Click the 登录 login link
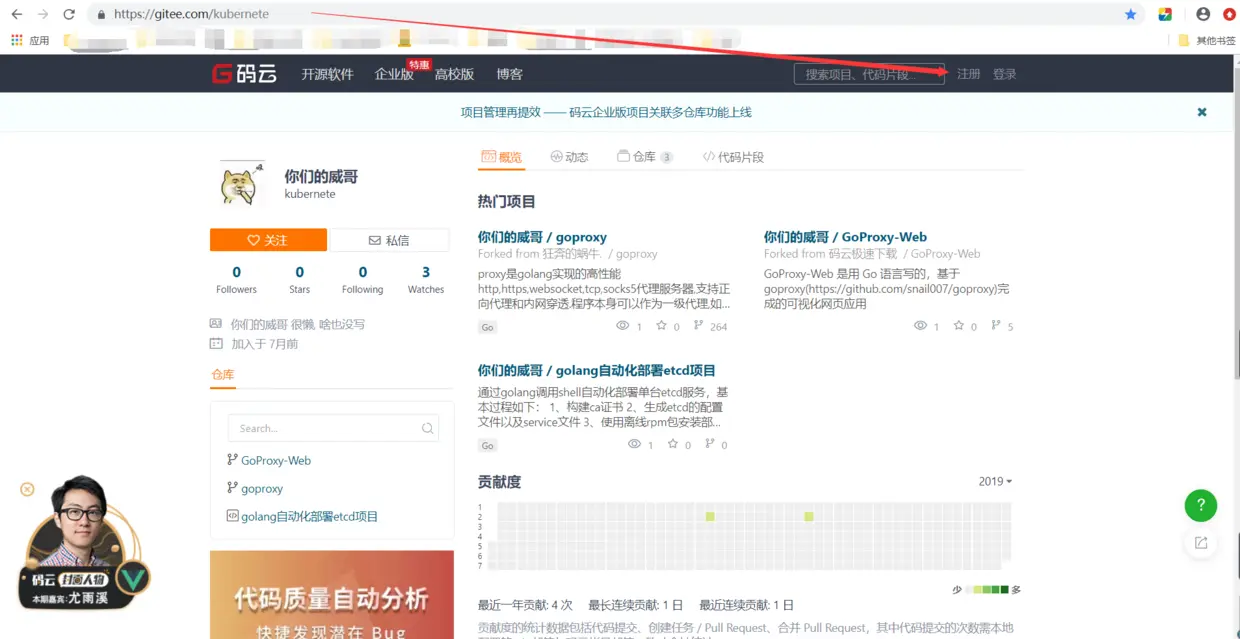The height and width of the screenshot is (639, 1240). coord(1004,74)
